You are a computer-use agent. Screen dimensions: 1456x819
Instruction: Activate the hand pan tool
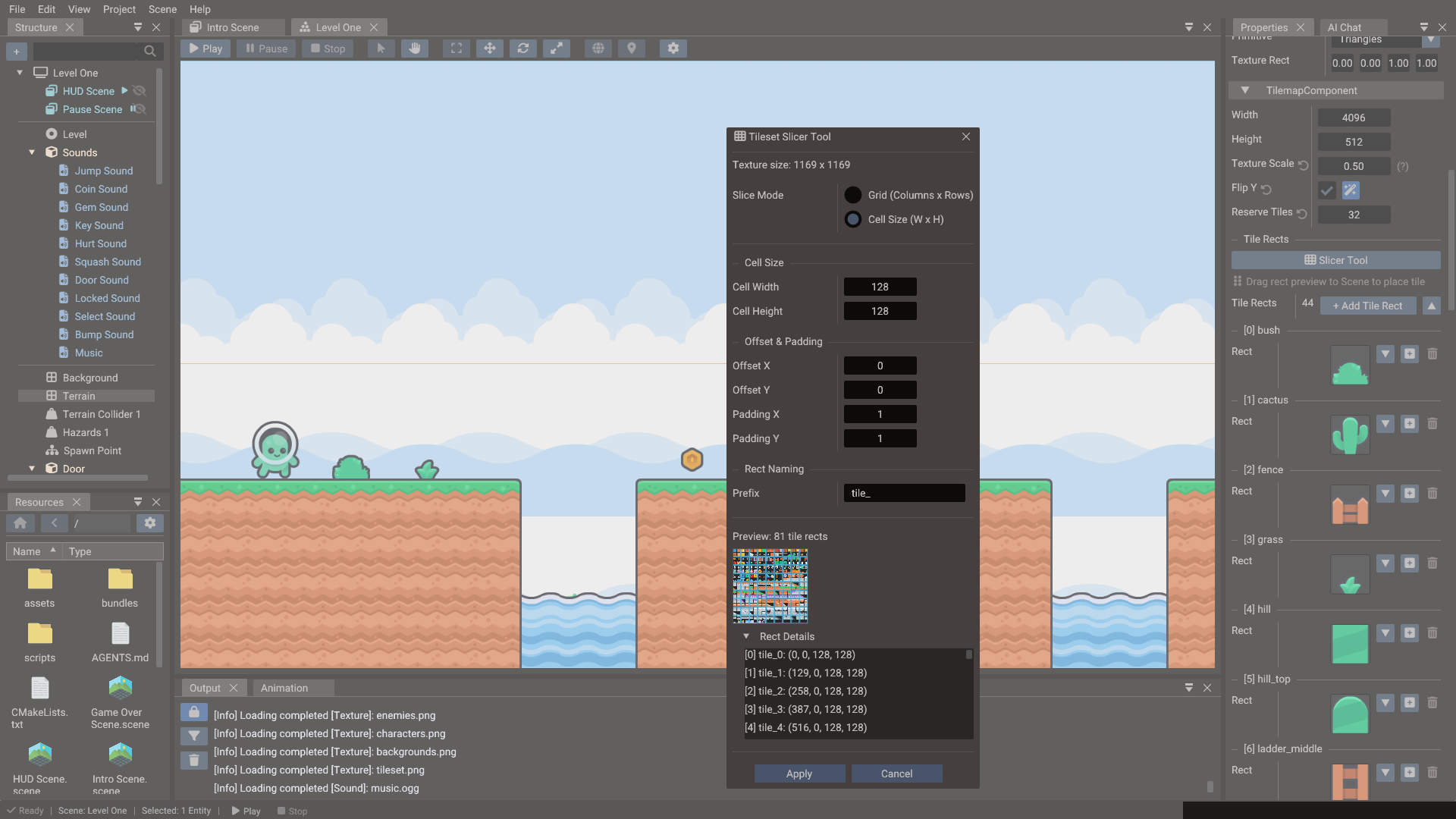point(414,49)
